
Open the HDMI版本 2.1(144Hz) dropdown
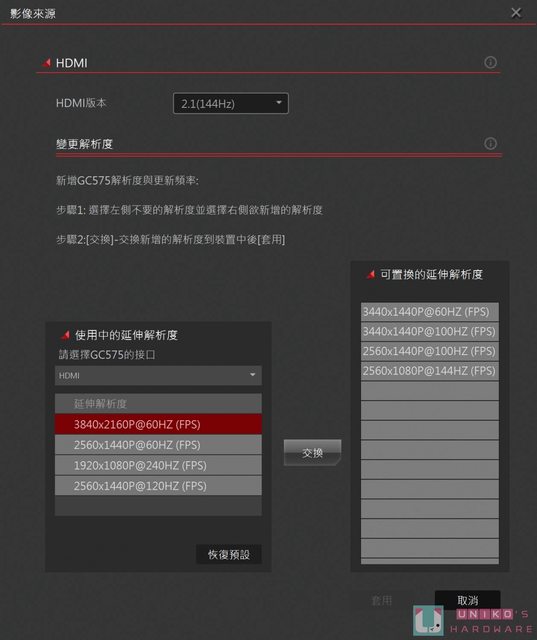pos(231,103)
